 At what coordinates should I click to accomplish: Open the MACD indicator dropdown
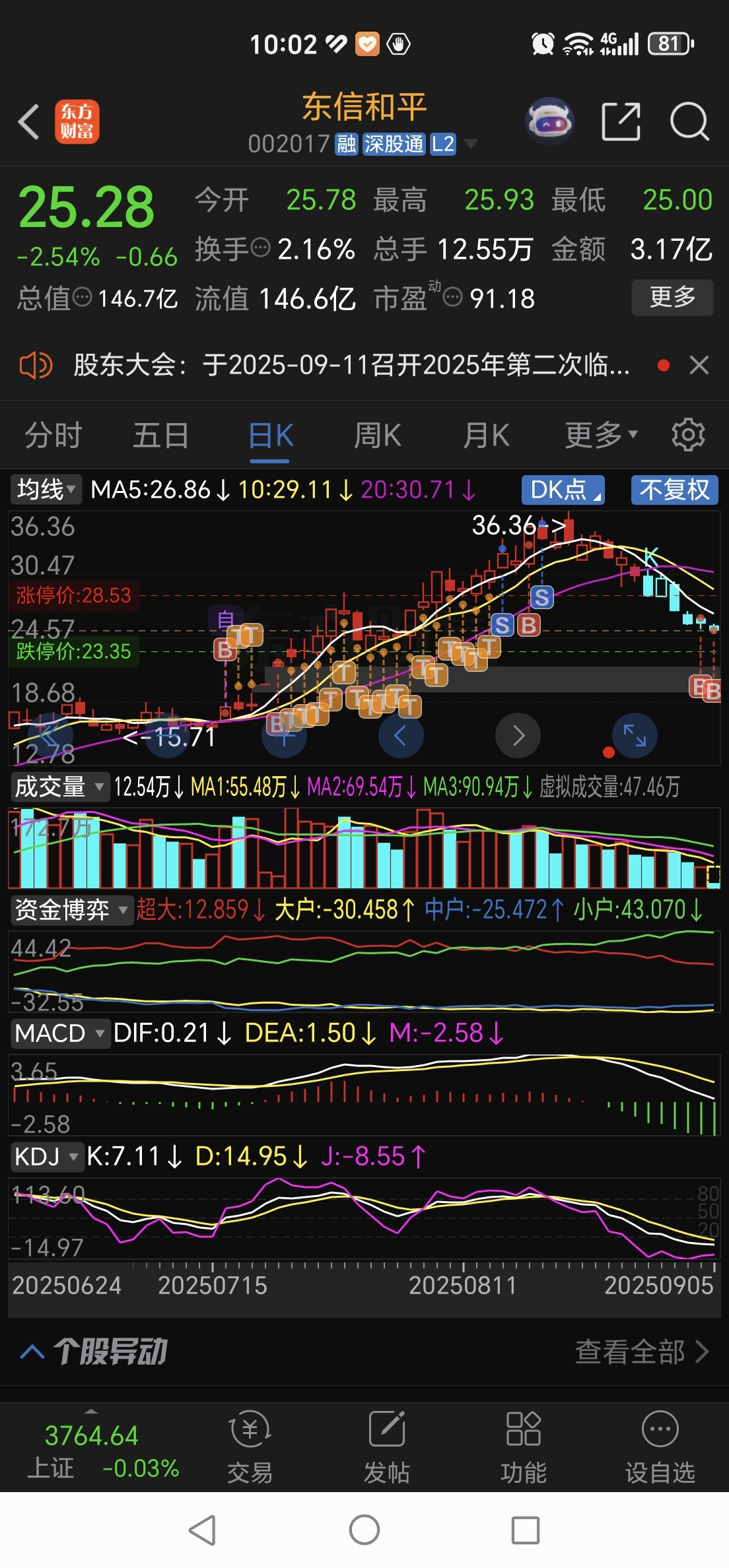(x=59, y=1033)
